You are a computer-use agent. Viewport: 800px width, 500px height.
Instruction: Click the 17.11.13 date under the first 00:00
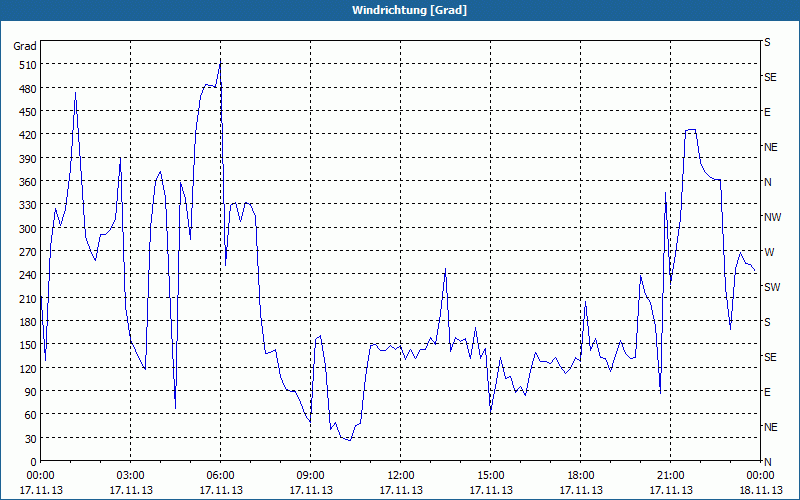(x=41, y=490)
